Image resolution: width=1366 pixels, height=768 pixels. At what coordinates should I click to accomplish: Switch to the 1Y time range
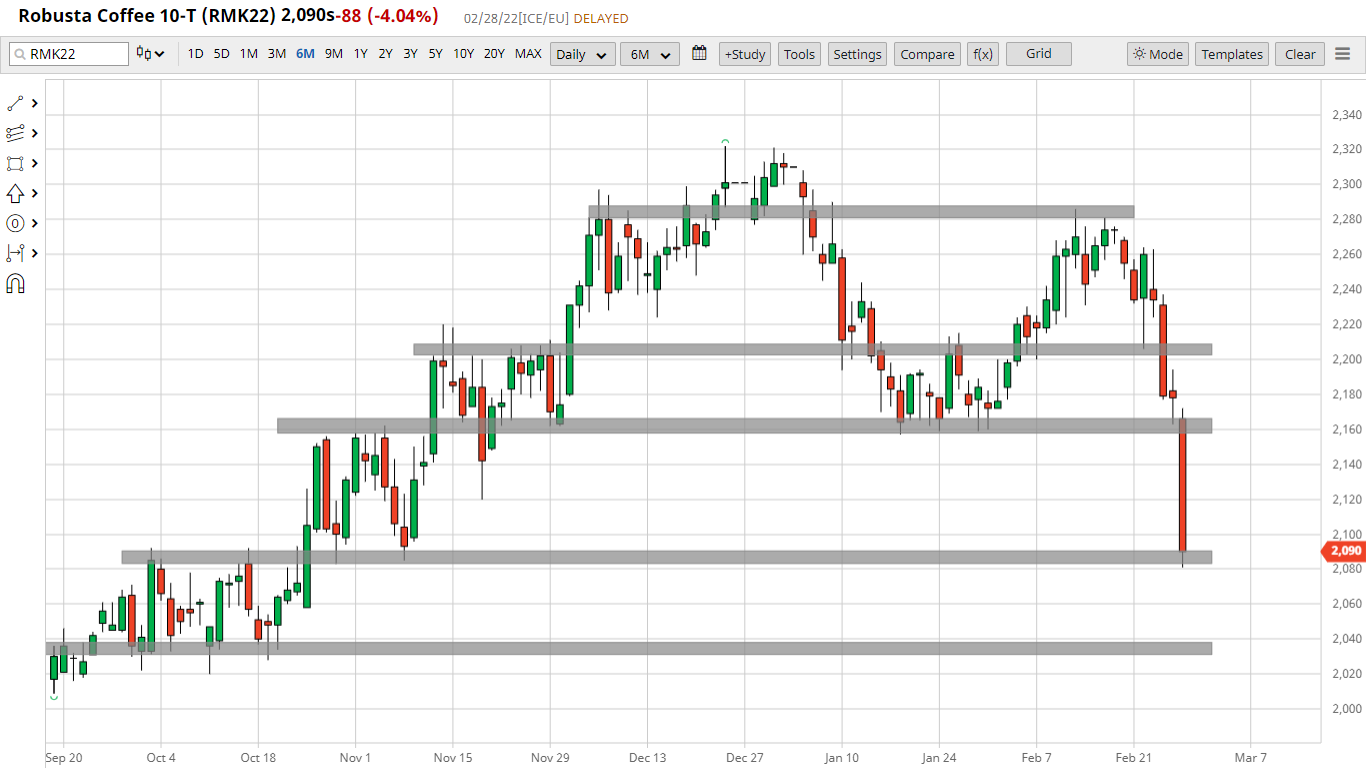pyautogui.click(x=360, y=54)
